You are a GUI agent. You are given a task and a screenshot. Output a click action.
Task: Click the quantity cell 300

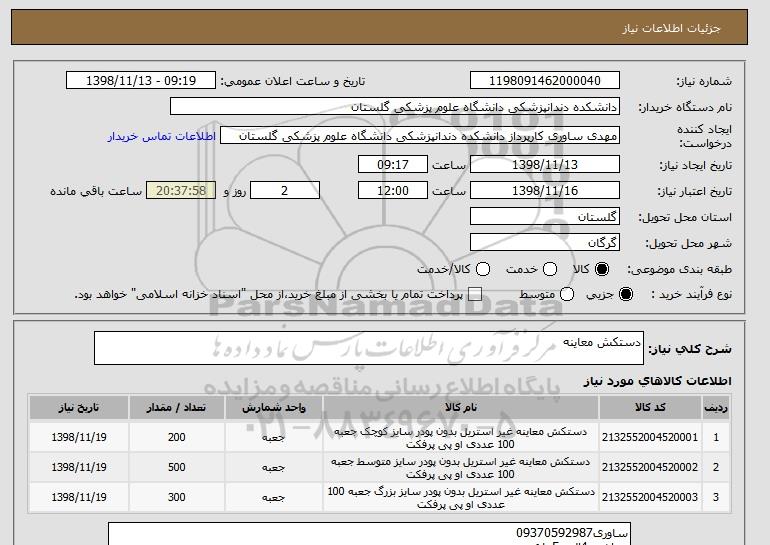point(176,497)
